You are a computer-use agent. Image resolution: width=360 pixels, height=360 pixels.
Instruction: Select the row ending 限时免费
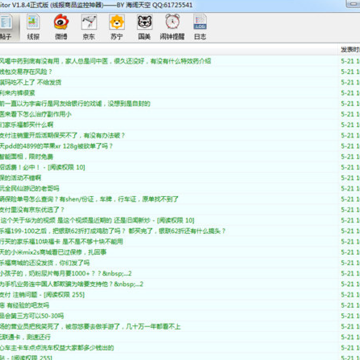pos(180,157)
